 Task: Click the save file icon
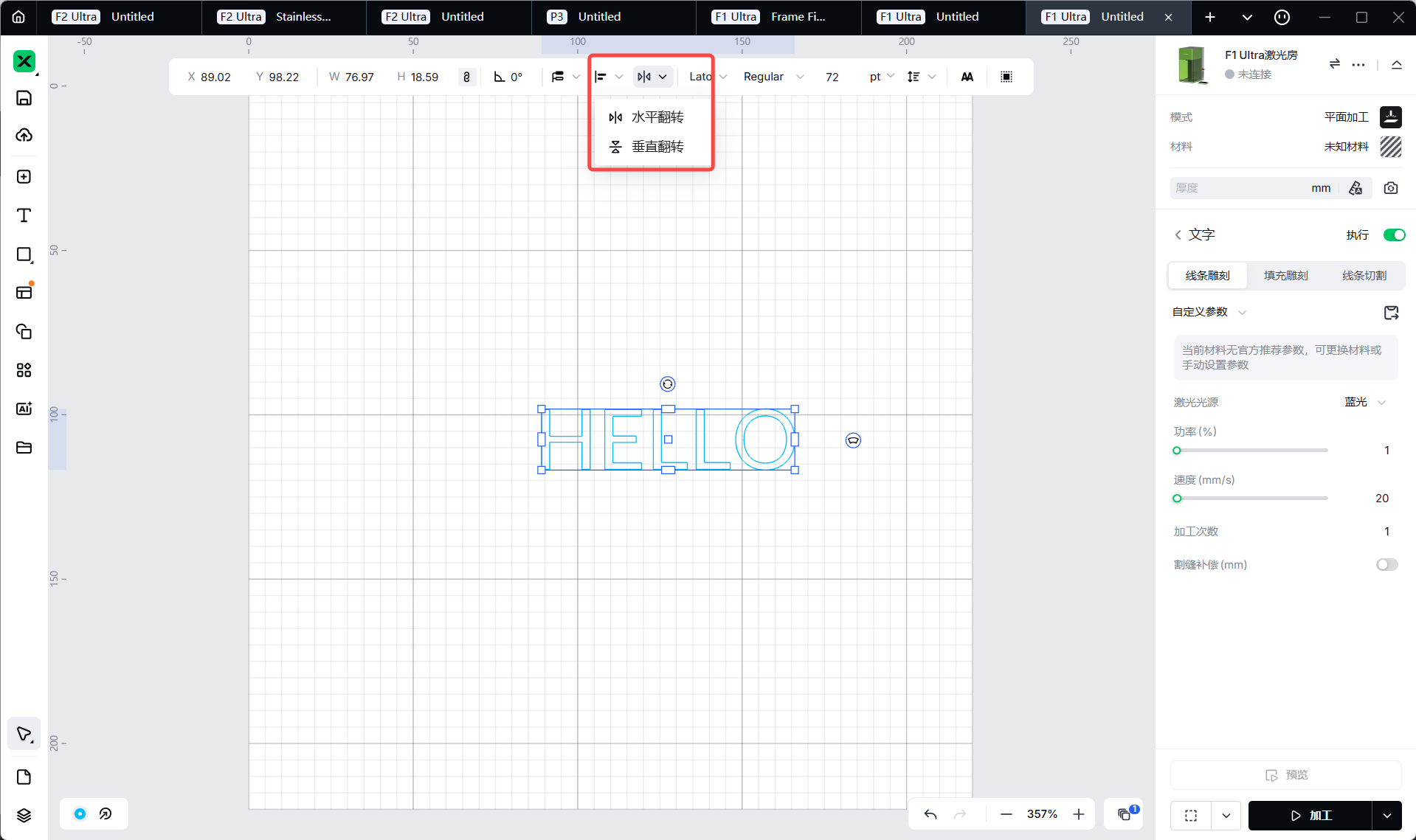tap(24, 98)
